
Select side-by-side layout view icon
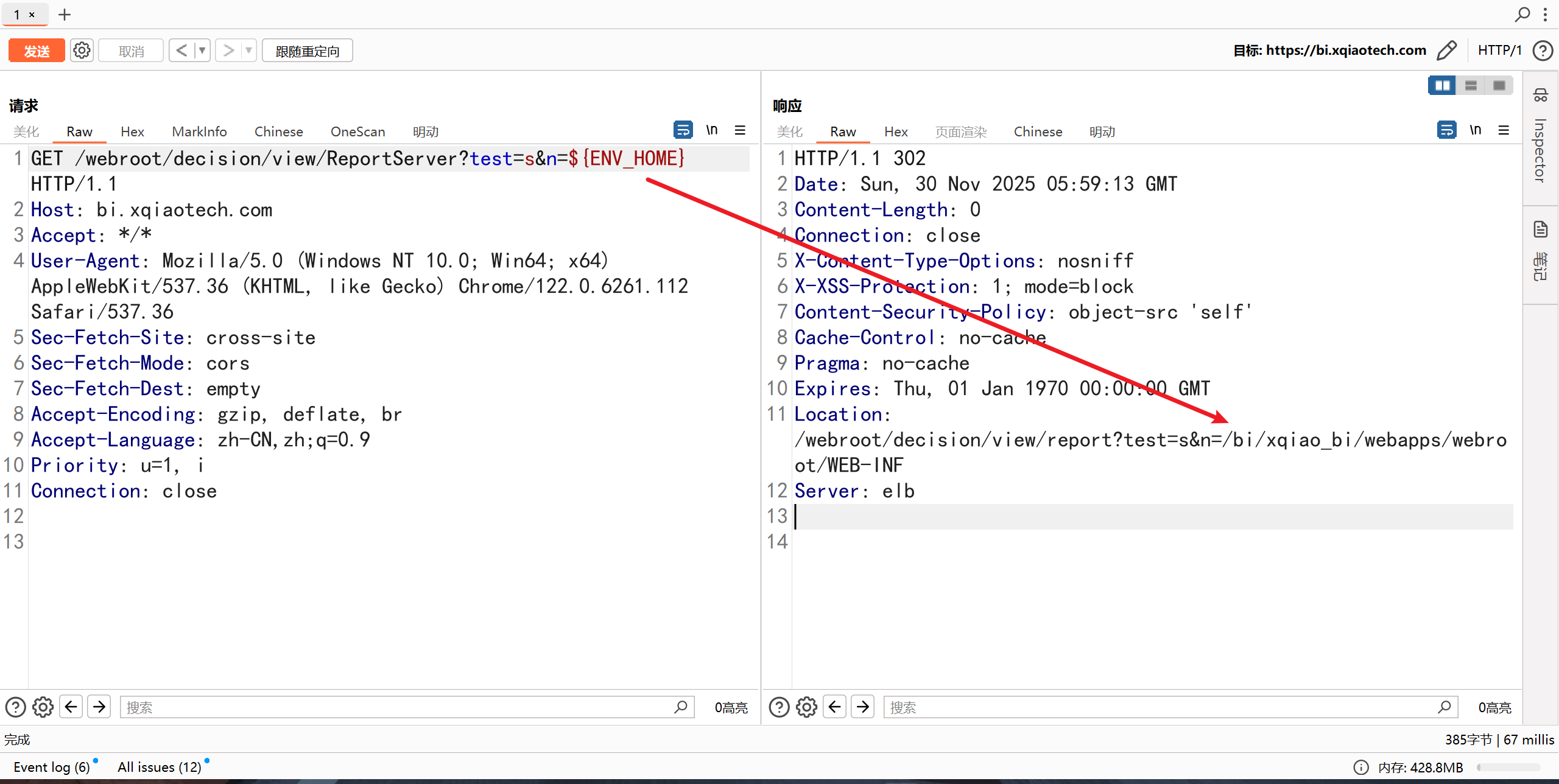click(x=1441, y=86)
